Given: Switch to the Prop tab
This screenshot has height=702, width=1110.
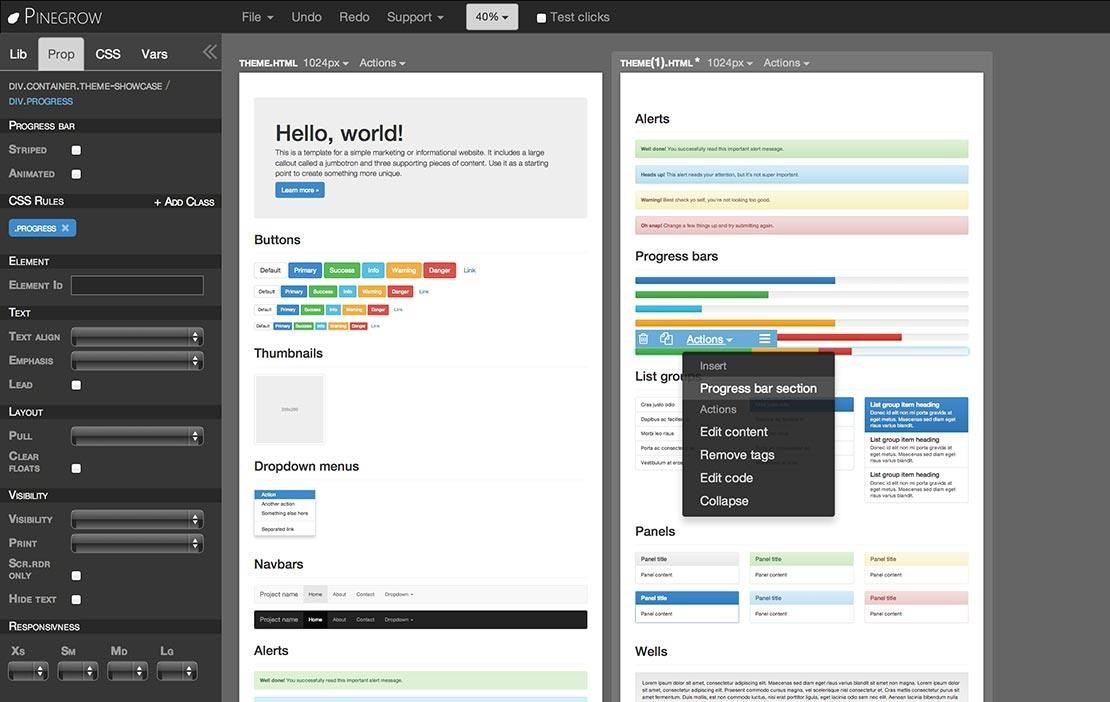Looking at the screenshot, I should (x=61, y=54).
